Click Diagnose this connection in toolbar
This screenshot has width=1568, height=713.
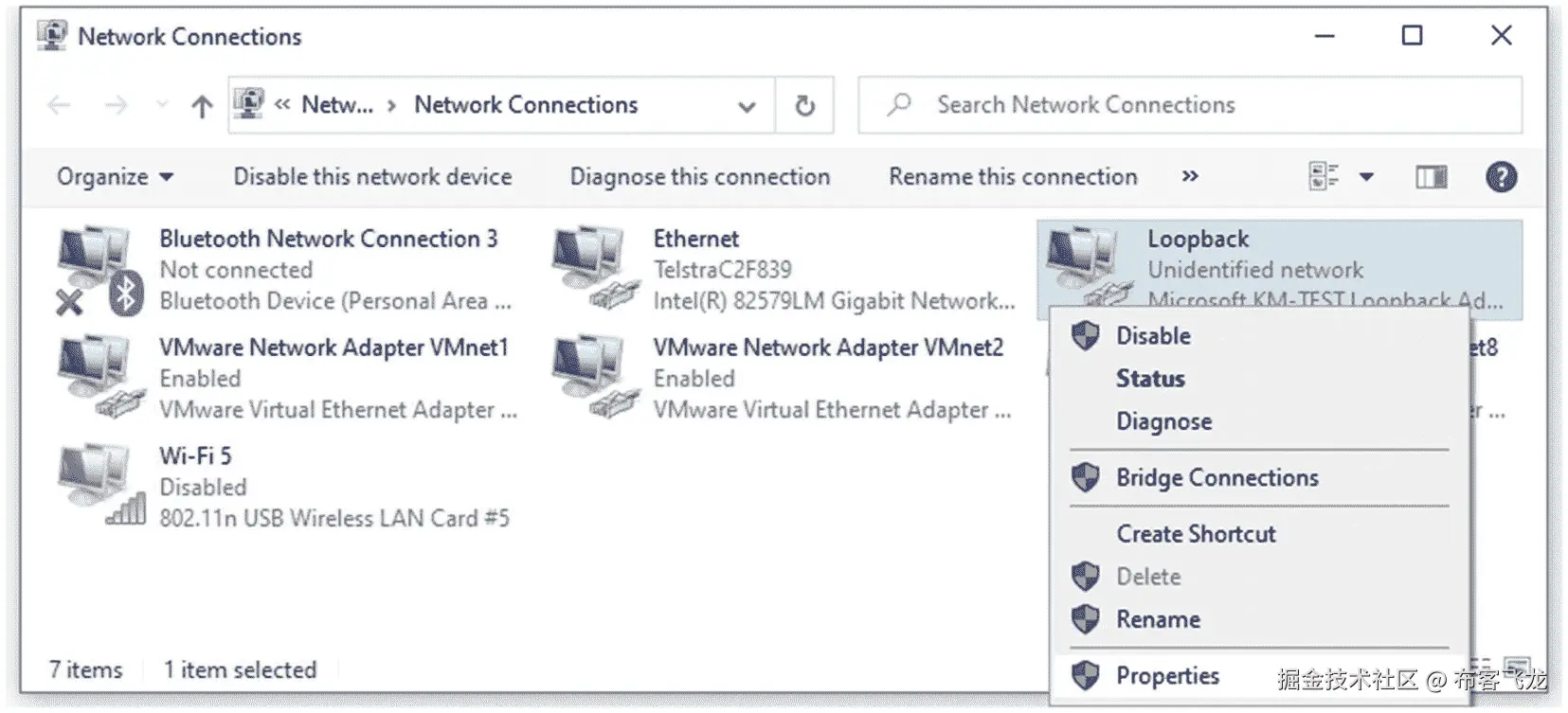(x=699, y=177)
